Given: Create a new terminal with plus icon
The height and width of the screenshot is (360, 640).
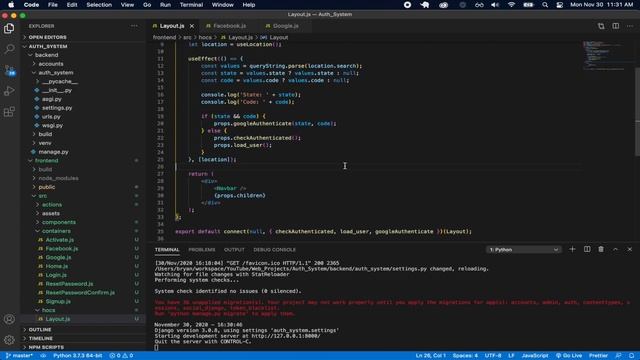Looking at the screenshot, I should (x=572, y=249).
